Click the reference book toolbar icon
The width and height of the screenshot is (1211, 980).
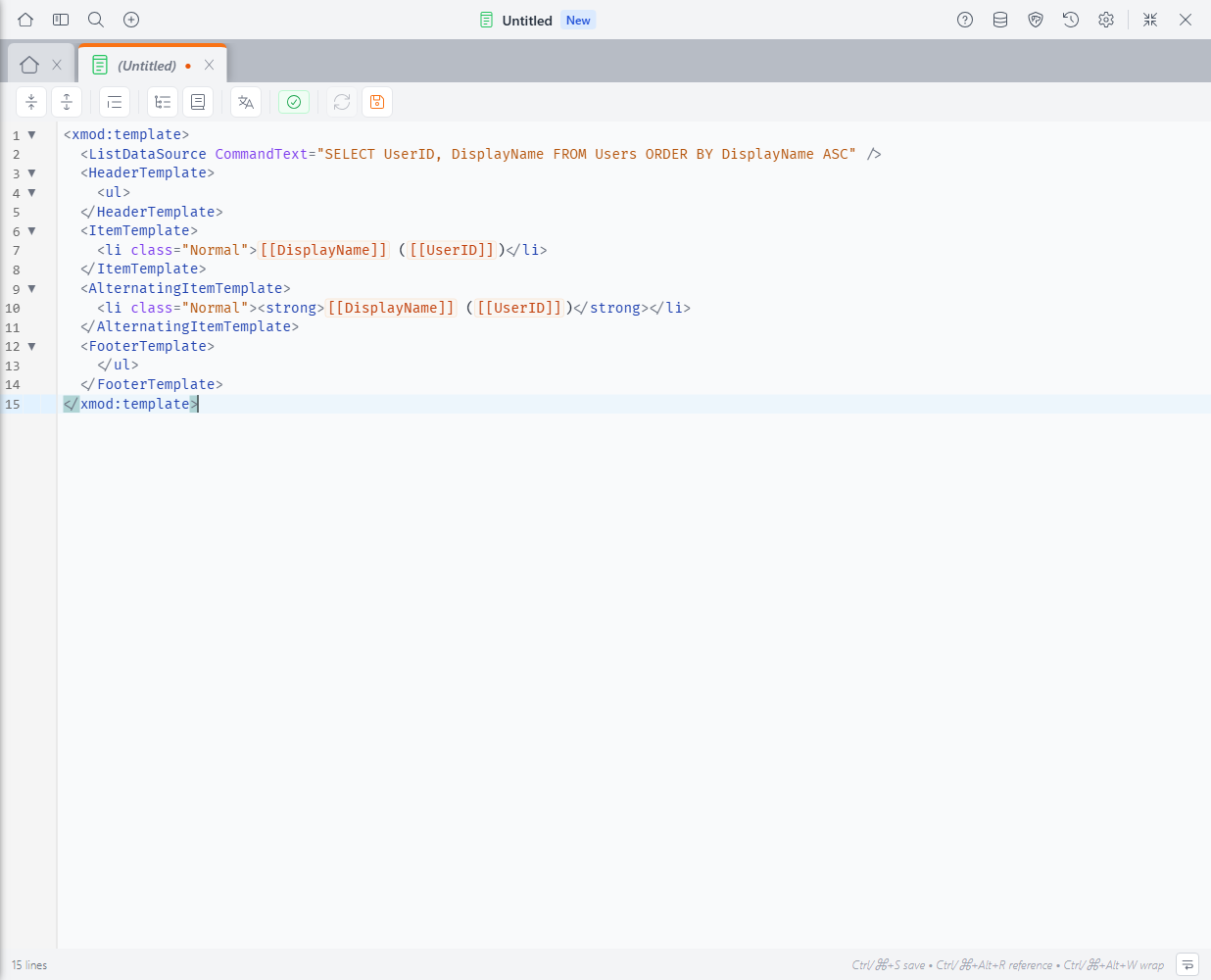198,102
